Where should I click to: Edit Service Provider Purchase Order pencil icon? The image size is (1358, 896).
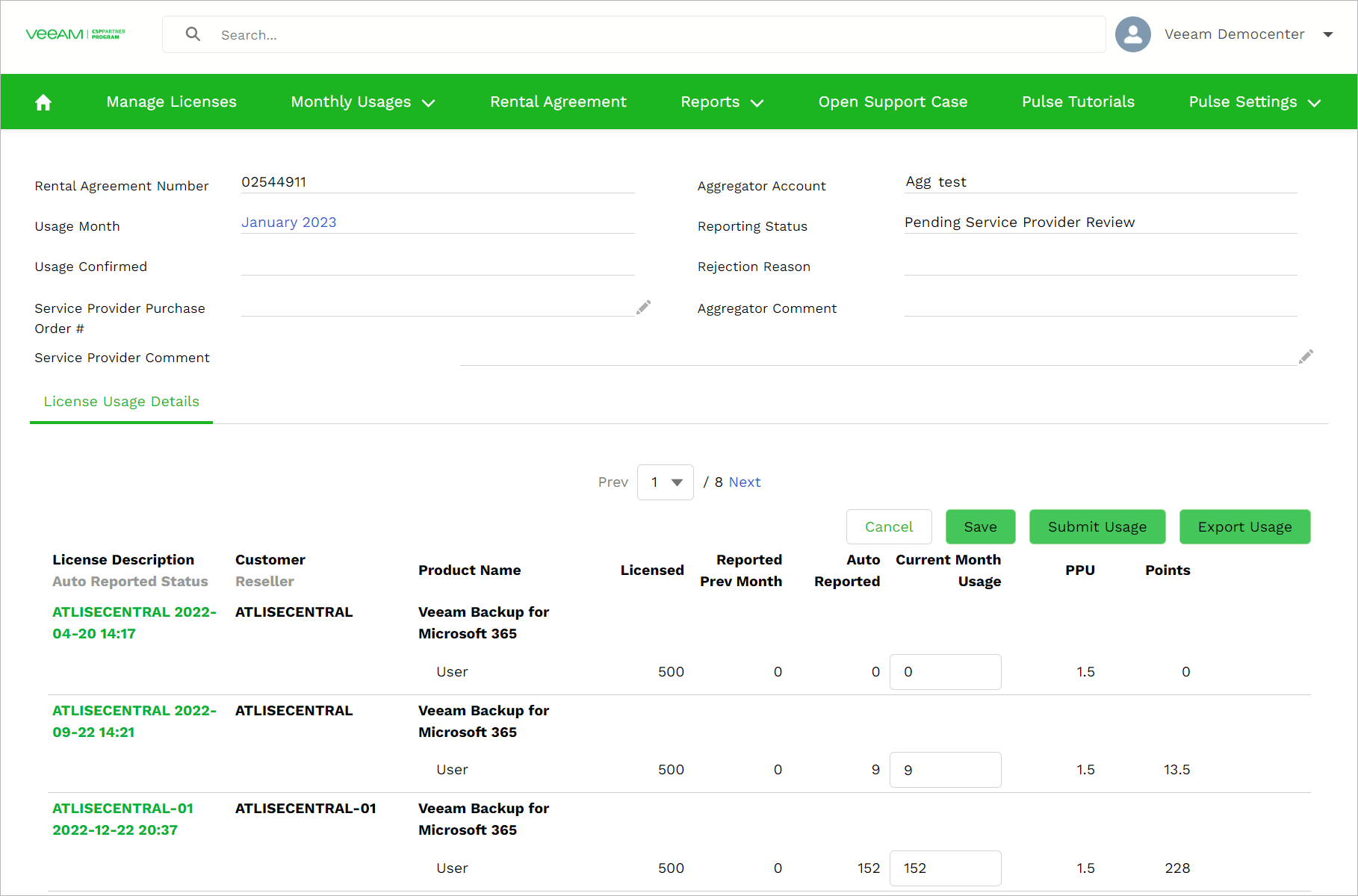(643, 308)
